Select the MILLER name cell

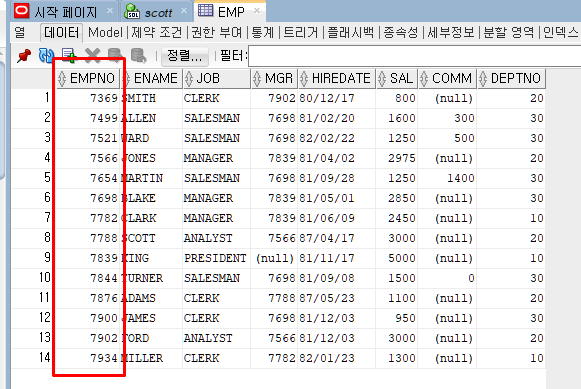pos(151,358)
